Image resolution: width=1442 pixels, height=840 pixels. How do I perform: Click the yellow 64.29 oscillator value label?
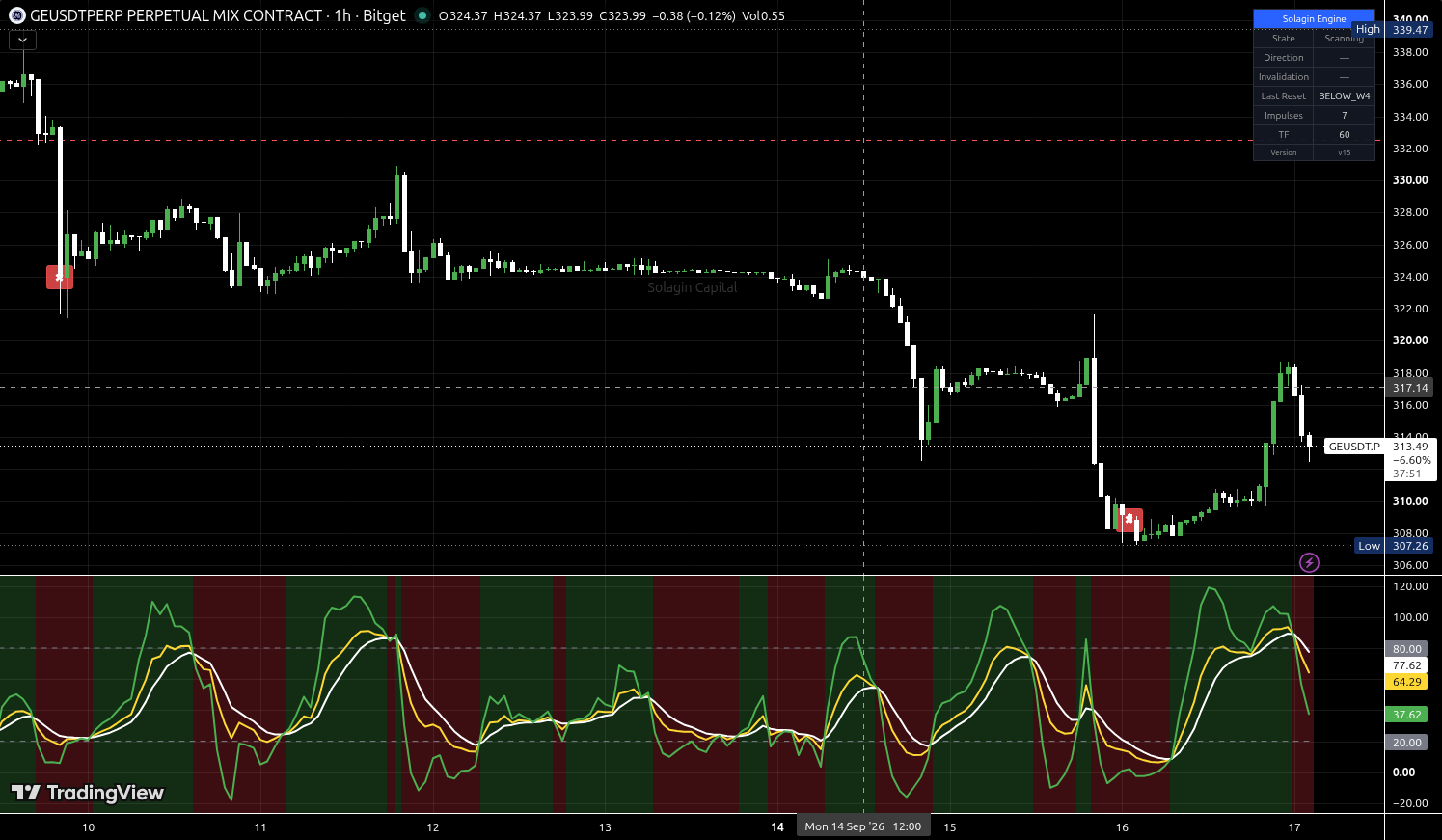[x=1407, y=682]
